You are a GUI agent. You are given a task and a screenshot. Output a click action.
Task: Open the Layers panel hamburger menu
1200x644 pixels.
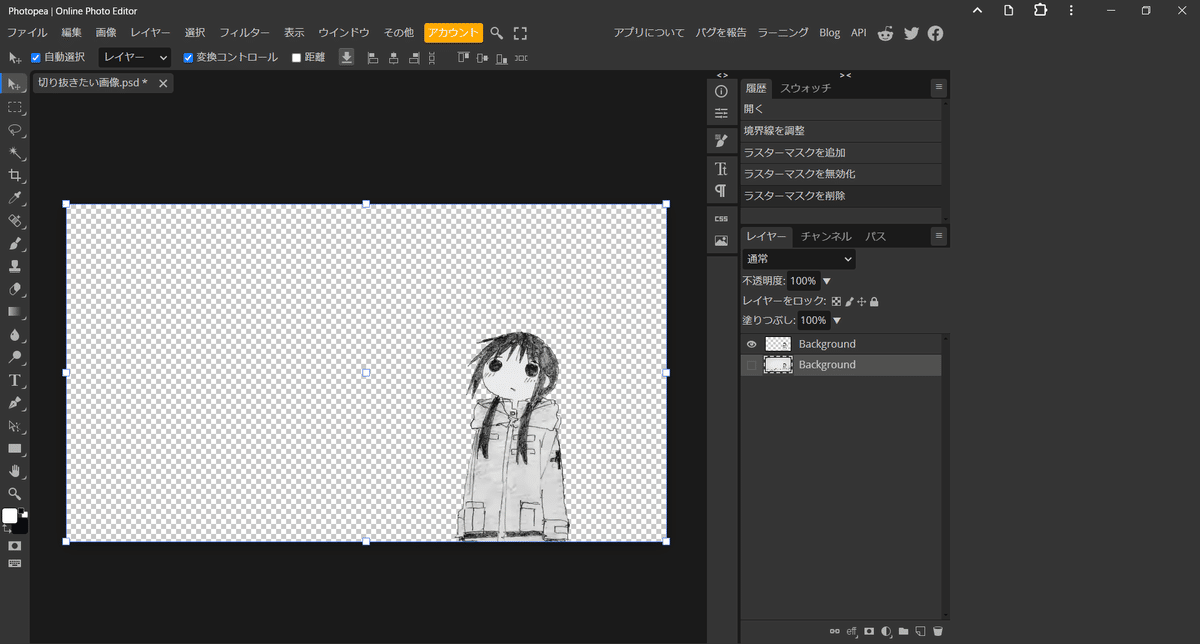coord(938,236)
